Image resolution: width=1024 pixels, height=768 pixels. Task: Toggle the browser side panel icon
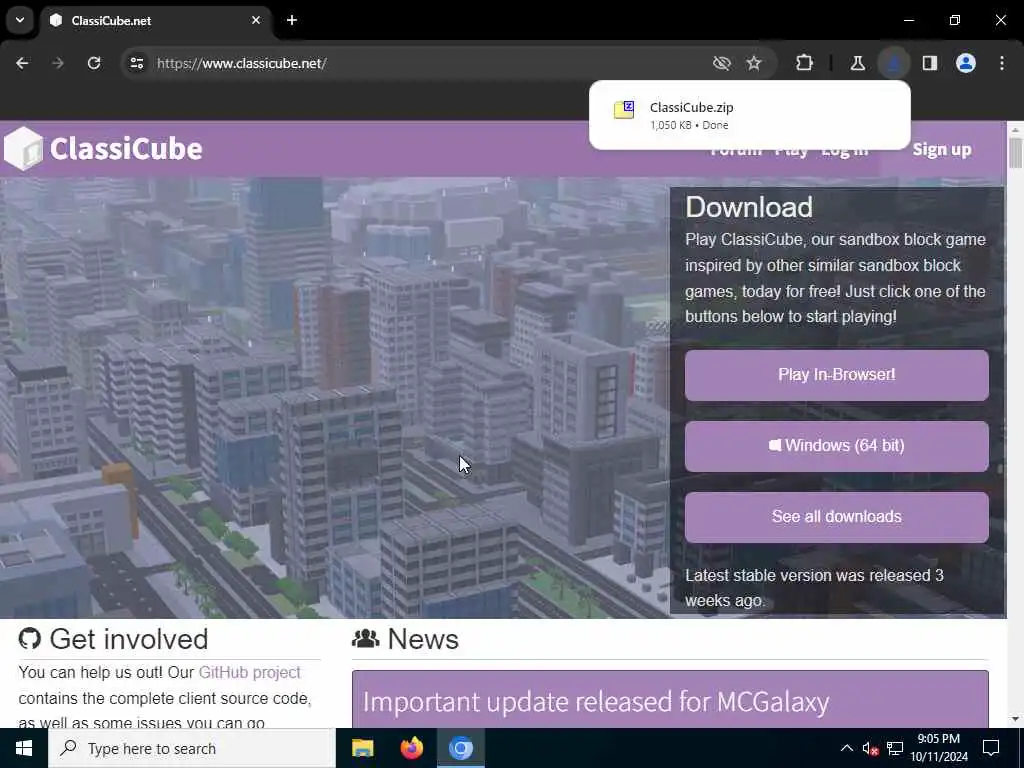(930, 63)
